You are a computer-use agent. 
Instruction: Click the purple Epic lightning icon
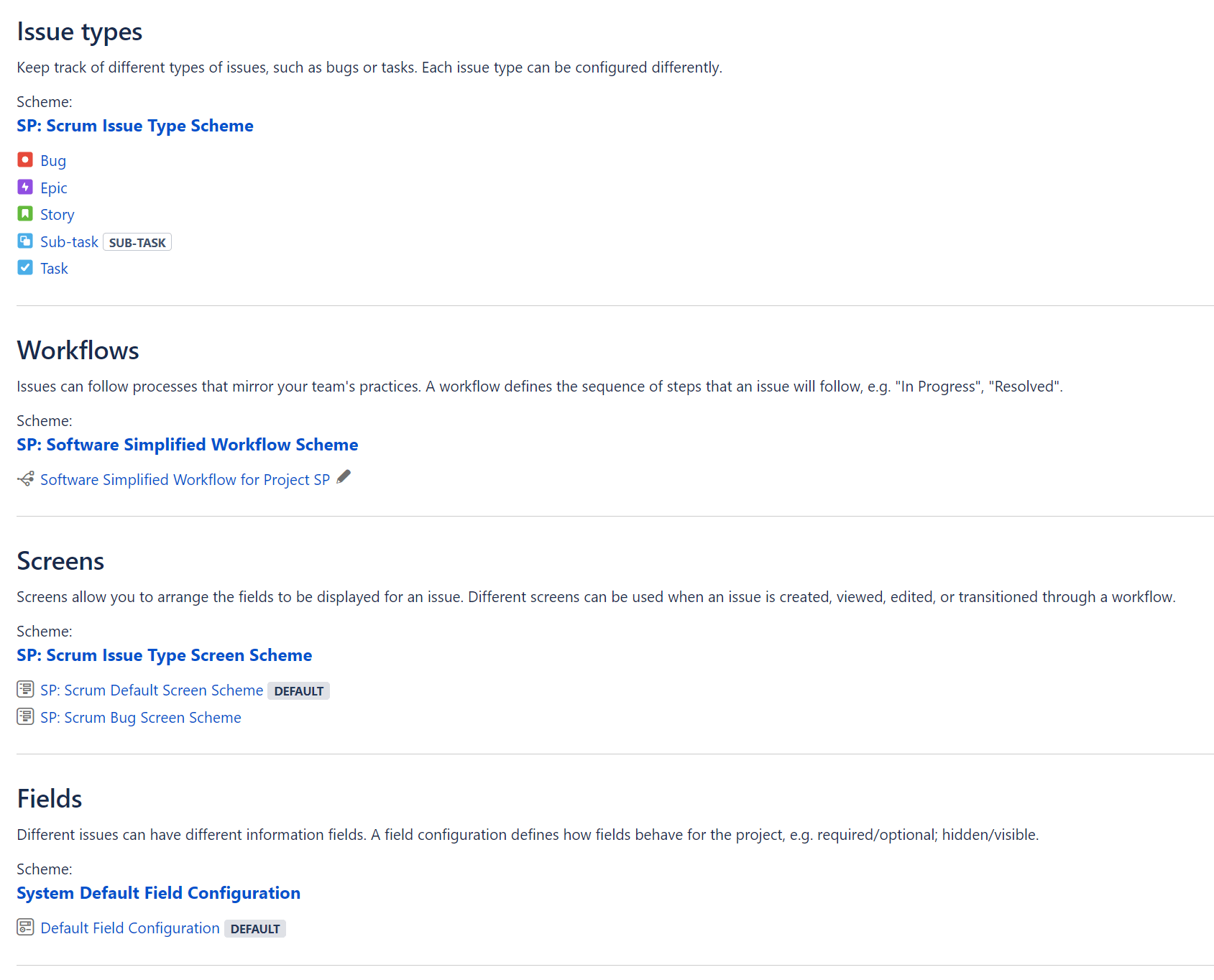tap(25, 187)
